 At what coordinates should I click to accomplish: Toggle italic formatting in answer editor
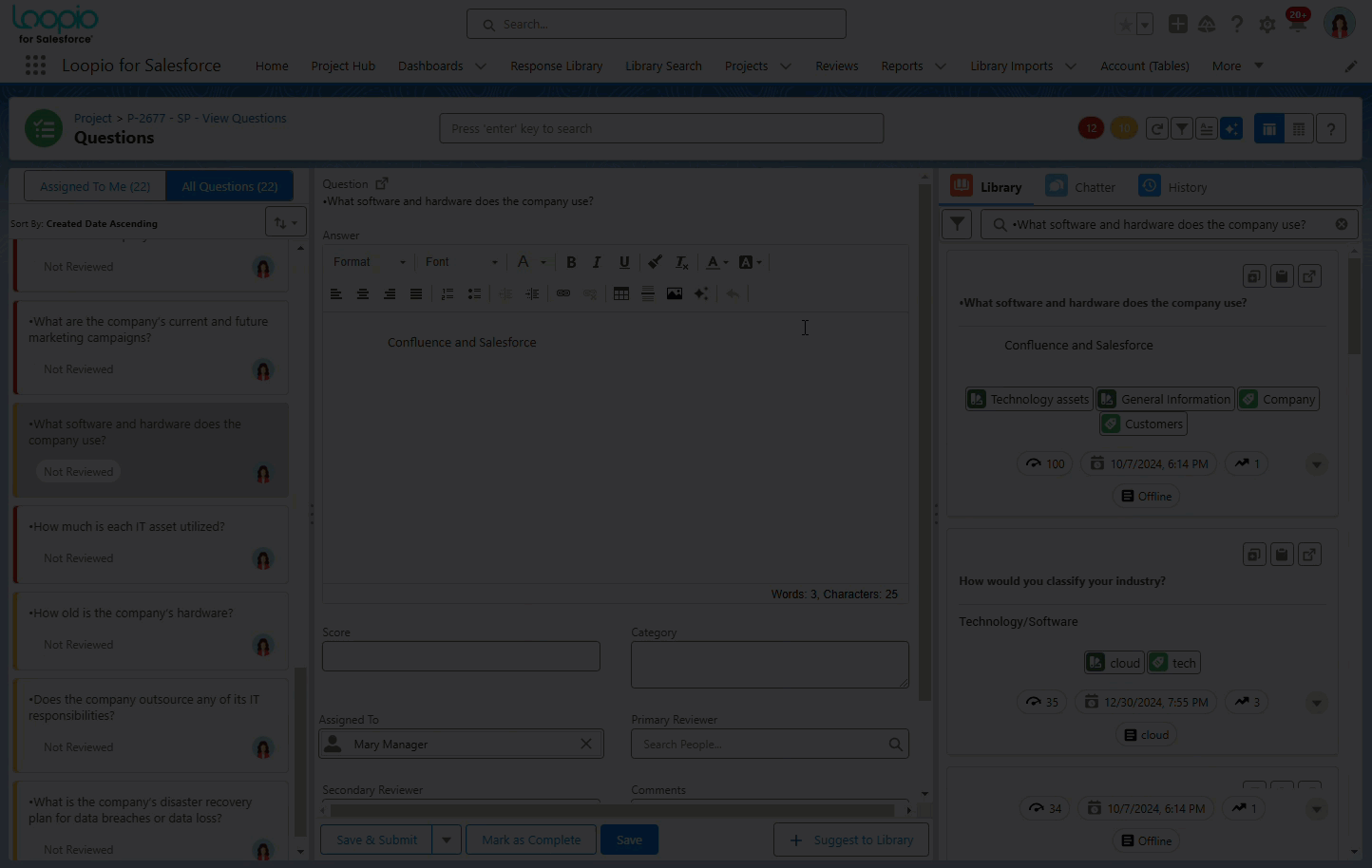597,262
